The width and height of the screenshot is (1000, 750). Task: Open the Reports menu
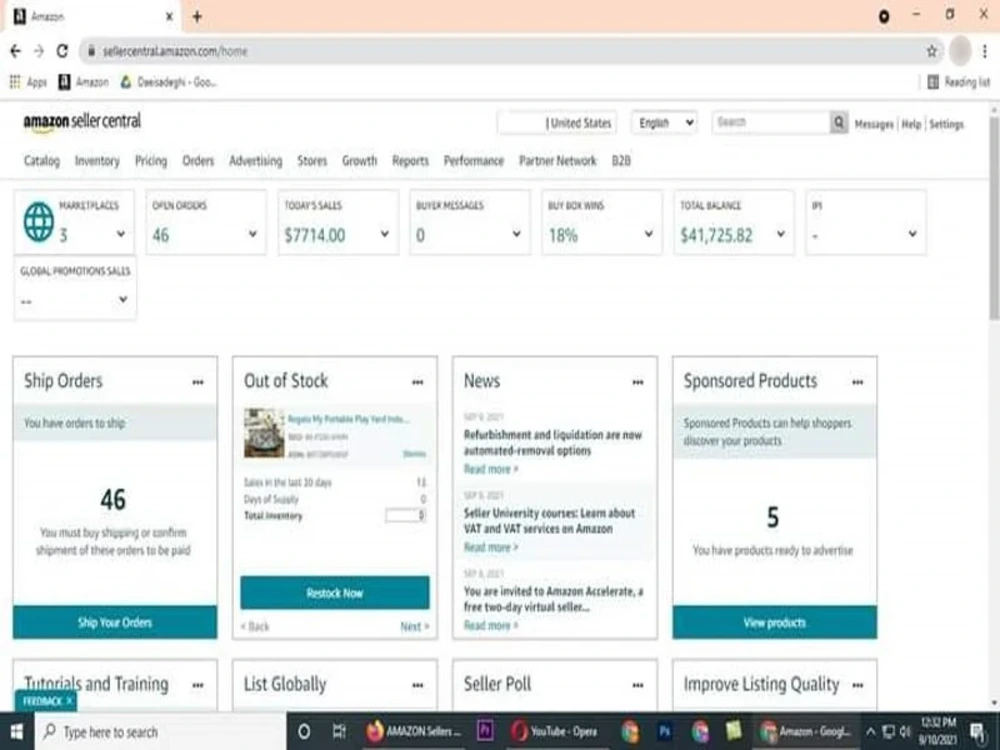[410, 161]
